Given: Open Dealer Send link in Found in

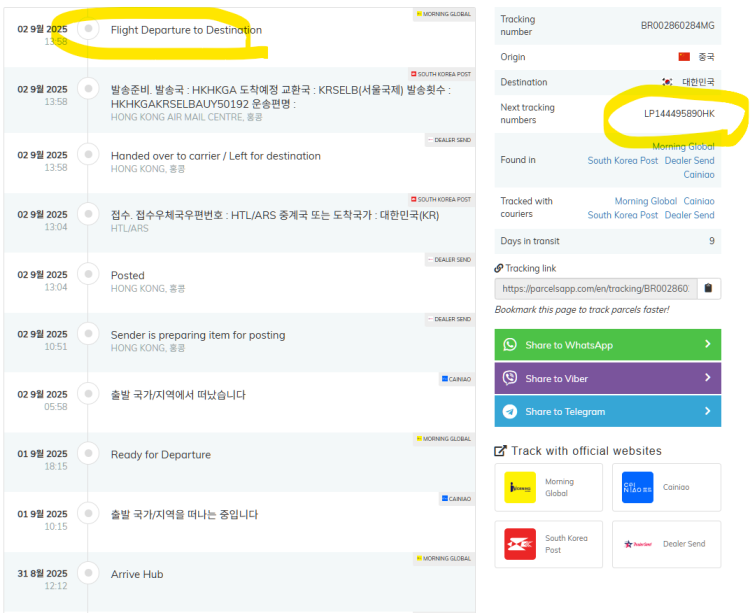Looking at the screenshot, I should point(689,161).
